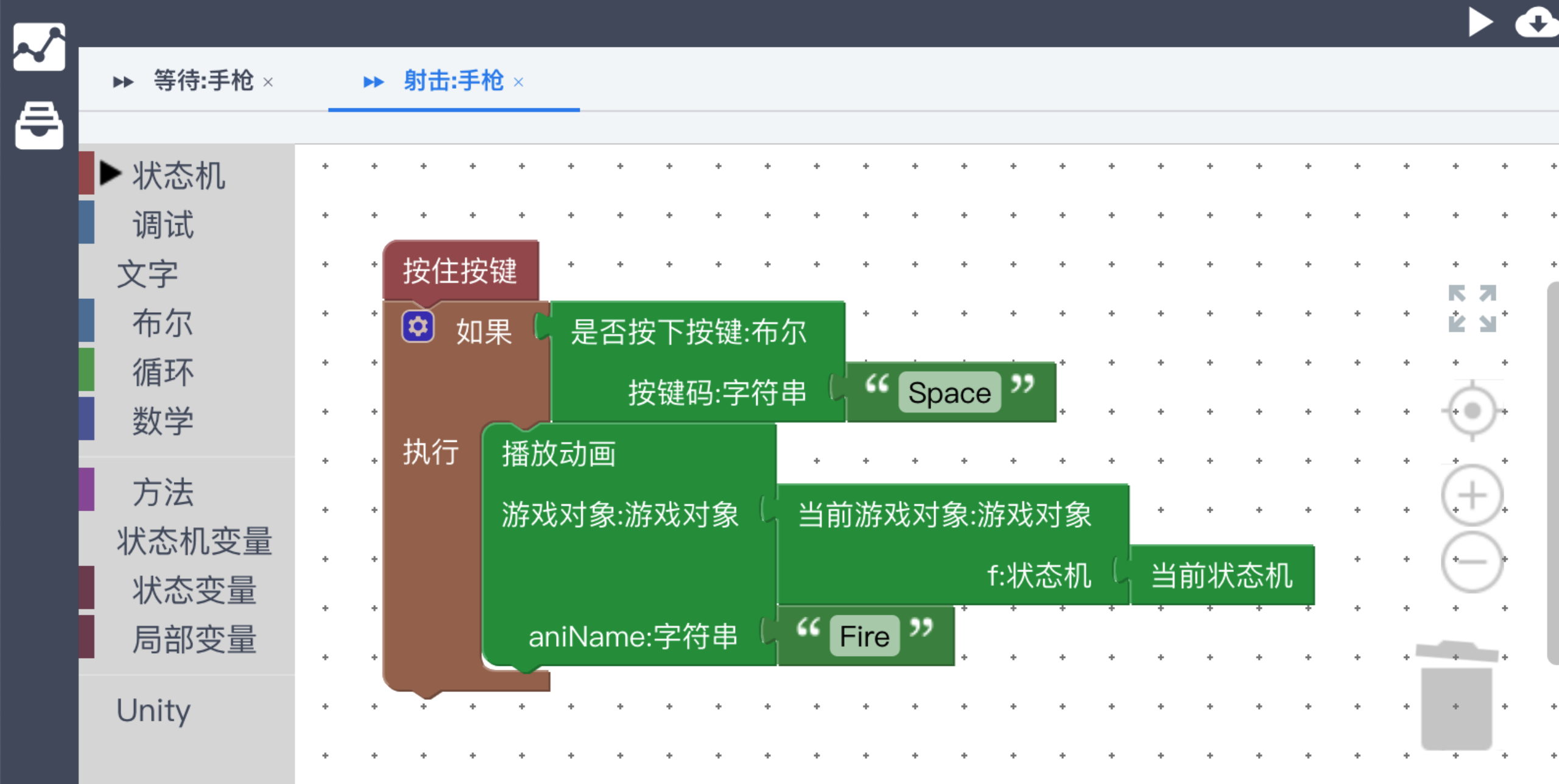Click the arrows icon on 等待:手枪 tab
Image resolution: width=1559 pixels, height=784 pixels.
(123, 82)
